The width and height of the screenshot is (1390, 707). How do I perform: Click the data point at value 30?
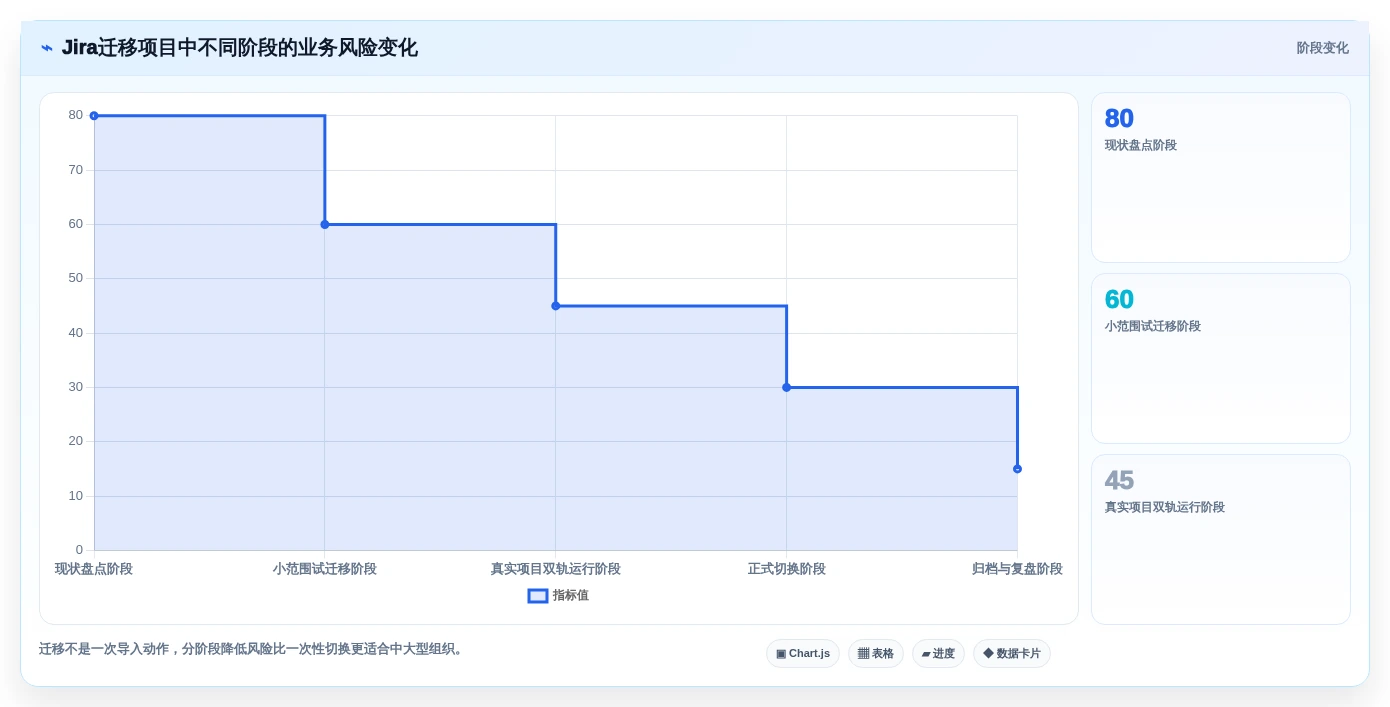click(786, 387)
